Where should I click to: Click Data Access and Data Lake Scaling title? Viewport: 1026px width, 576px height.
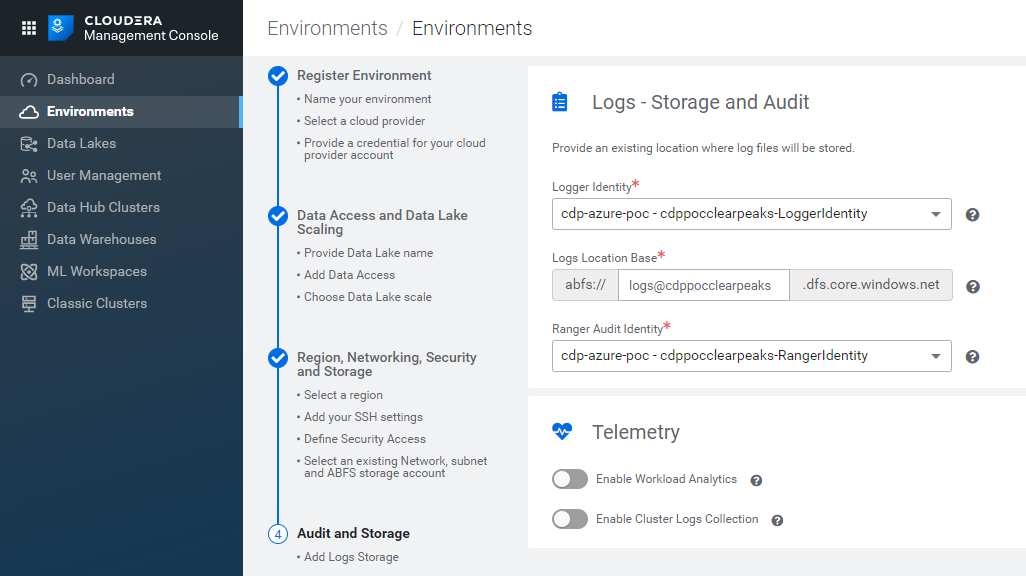[x=382, y=222]
